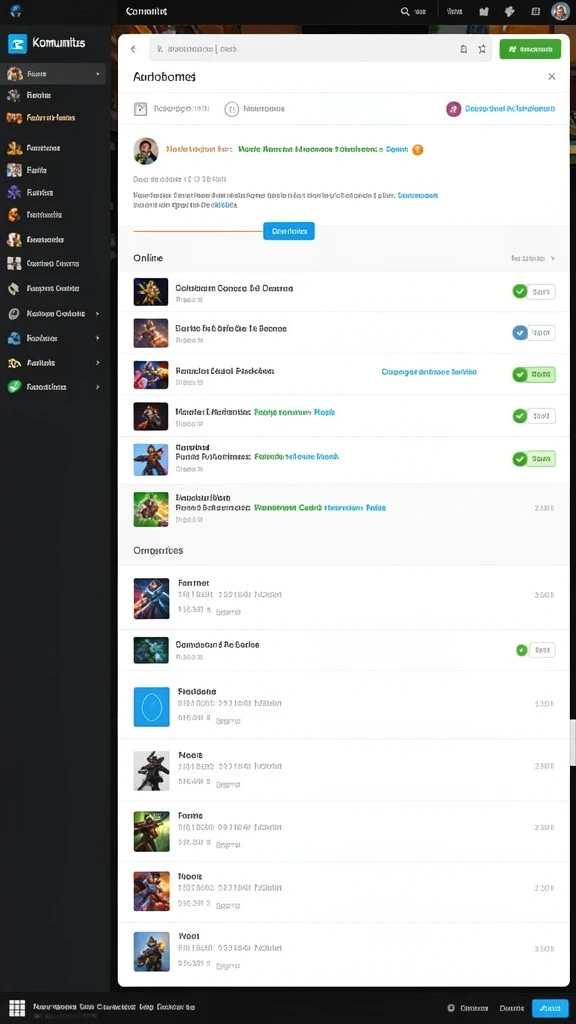
Task: Open the tab with the circle icon
Action: [255, 109]
